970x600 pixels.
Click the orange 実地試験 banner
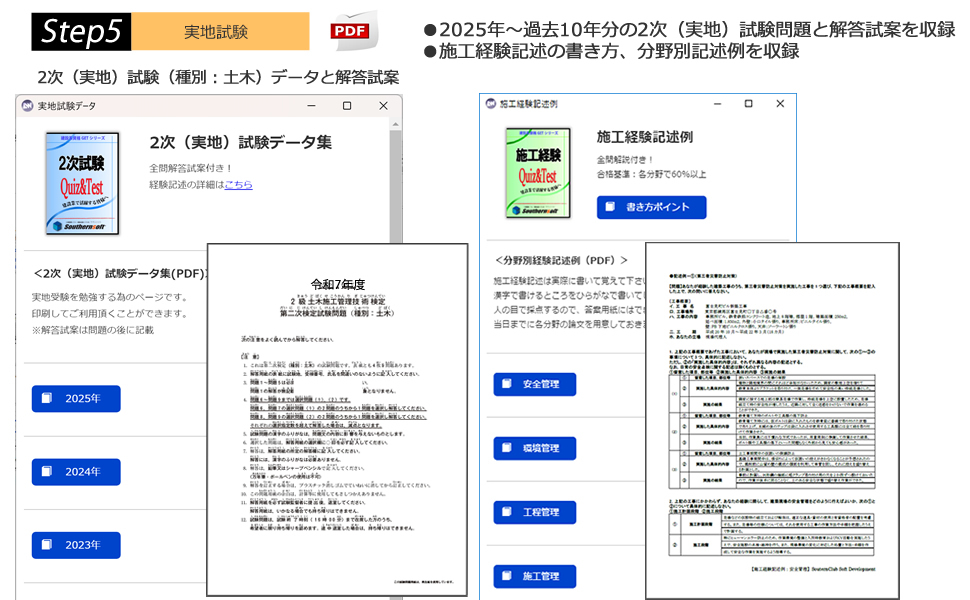220,32
